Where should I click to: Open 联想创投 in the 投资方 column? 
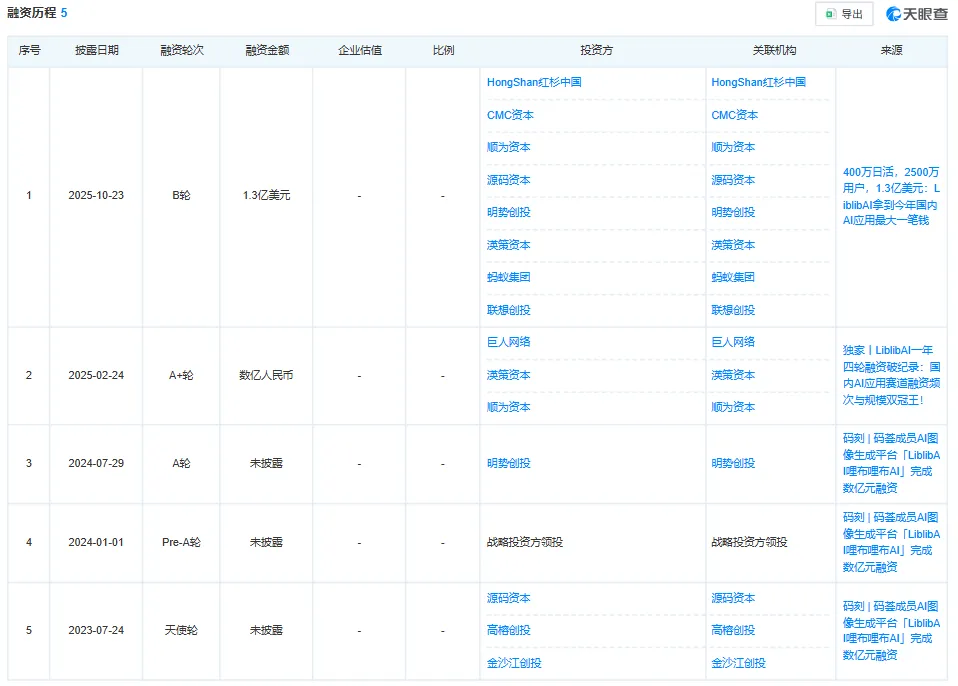click(x=508, y=310)
